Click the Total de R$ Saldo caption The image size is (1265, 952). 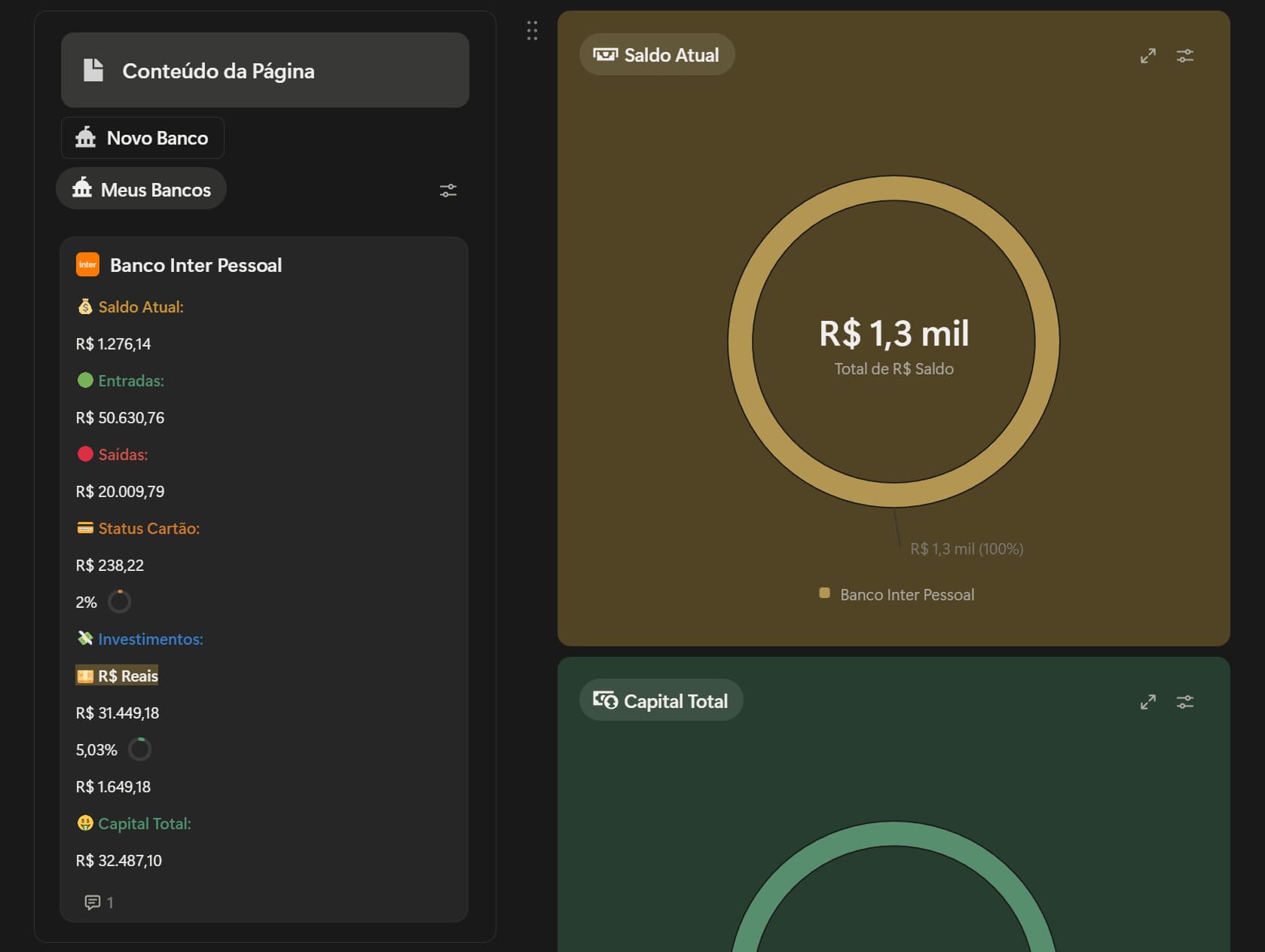tap(894, 369)
